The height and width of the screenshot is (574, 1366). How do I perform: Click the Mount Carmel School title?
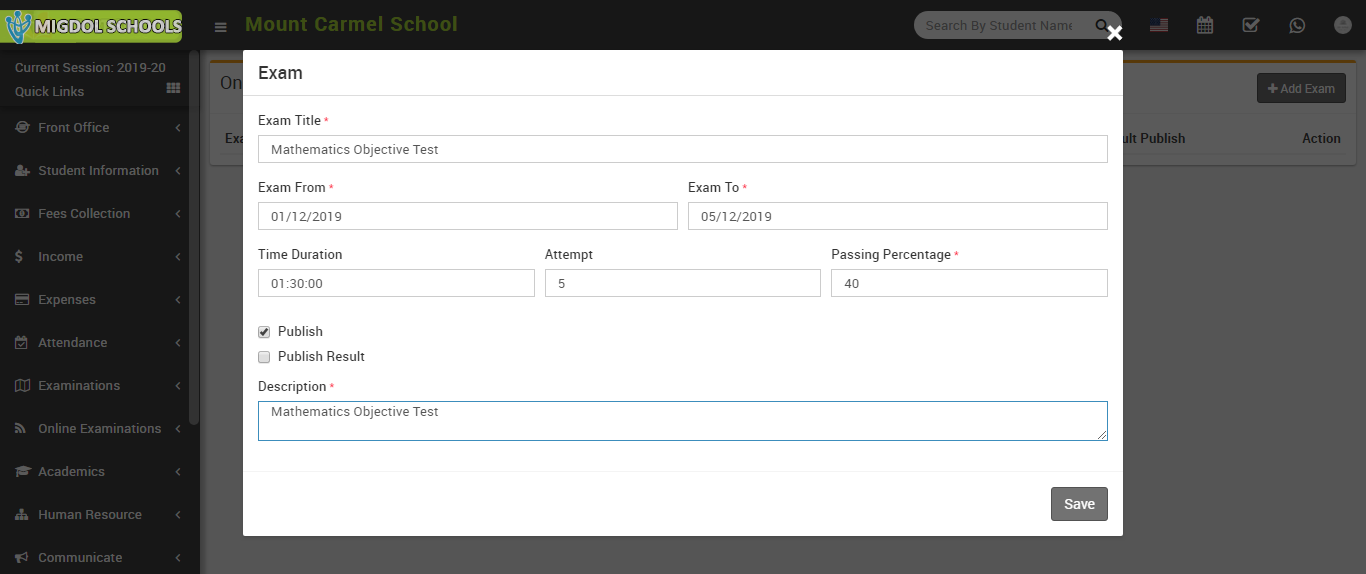click(351, 24)
